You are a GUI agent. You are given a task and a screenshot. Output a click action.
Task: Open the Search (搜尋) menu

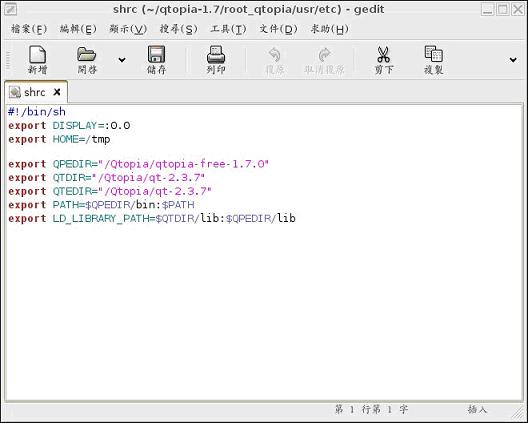coord(178,29)
